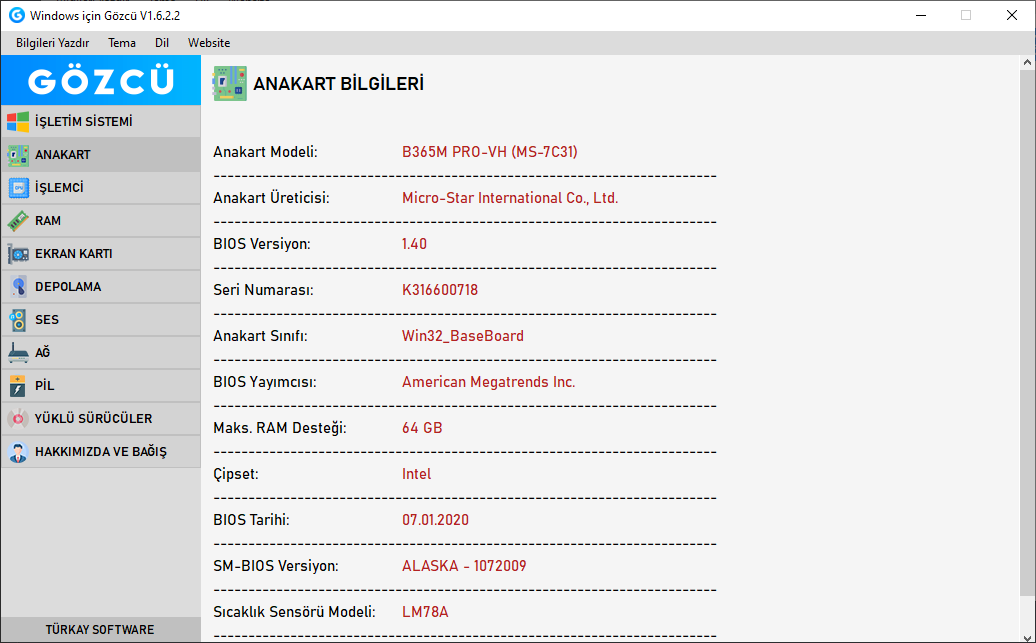Click the Anakart Modeli: label
1036x643 pixels.
click(265, 152)
